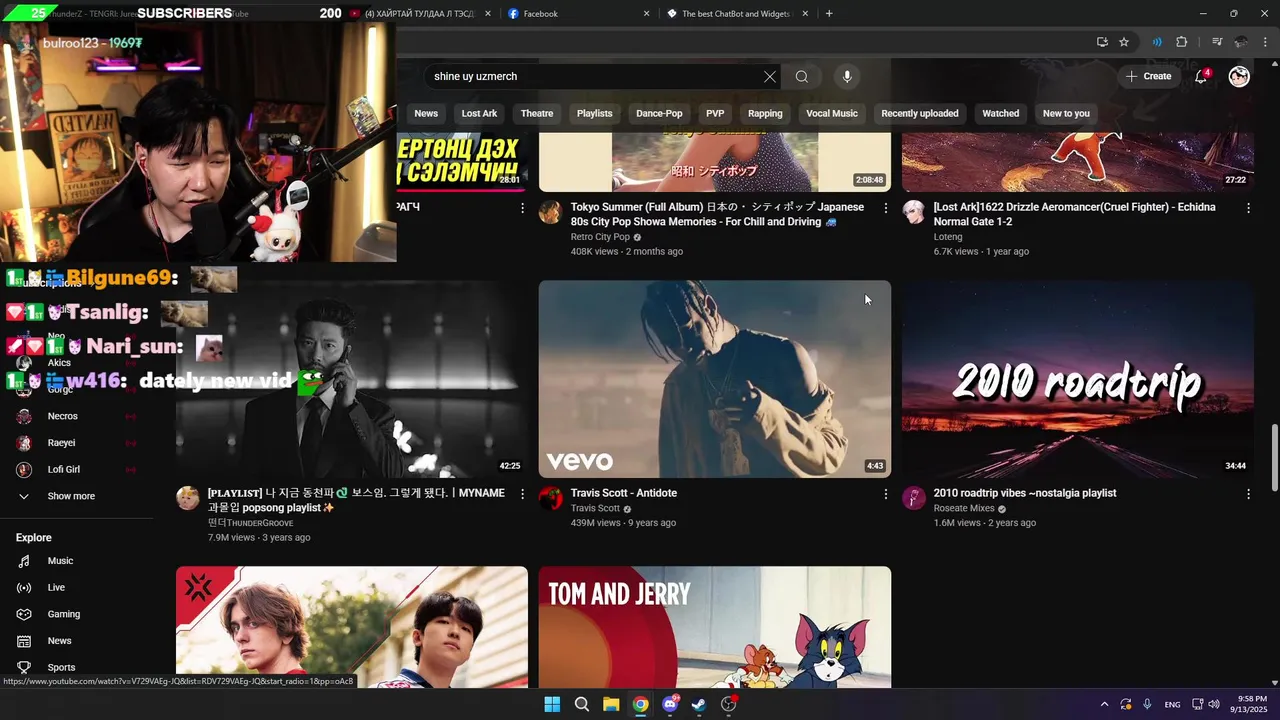Clear the search box with the X icon
1280x720 pixels.
(x=770, y=76)
